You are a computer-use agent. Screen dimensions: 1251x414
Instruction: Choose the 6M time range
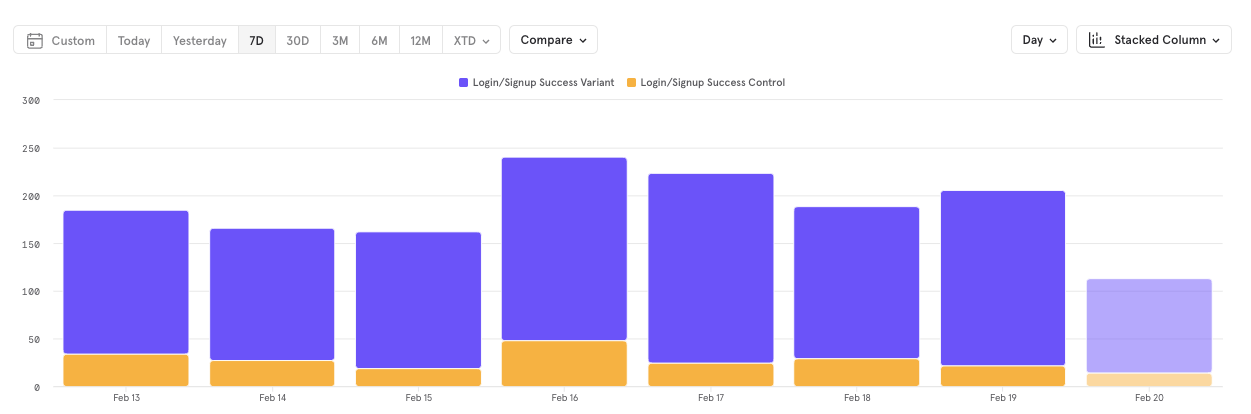[x=379, y=41]
